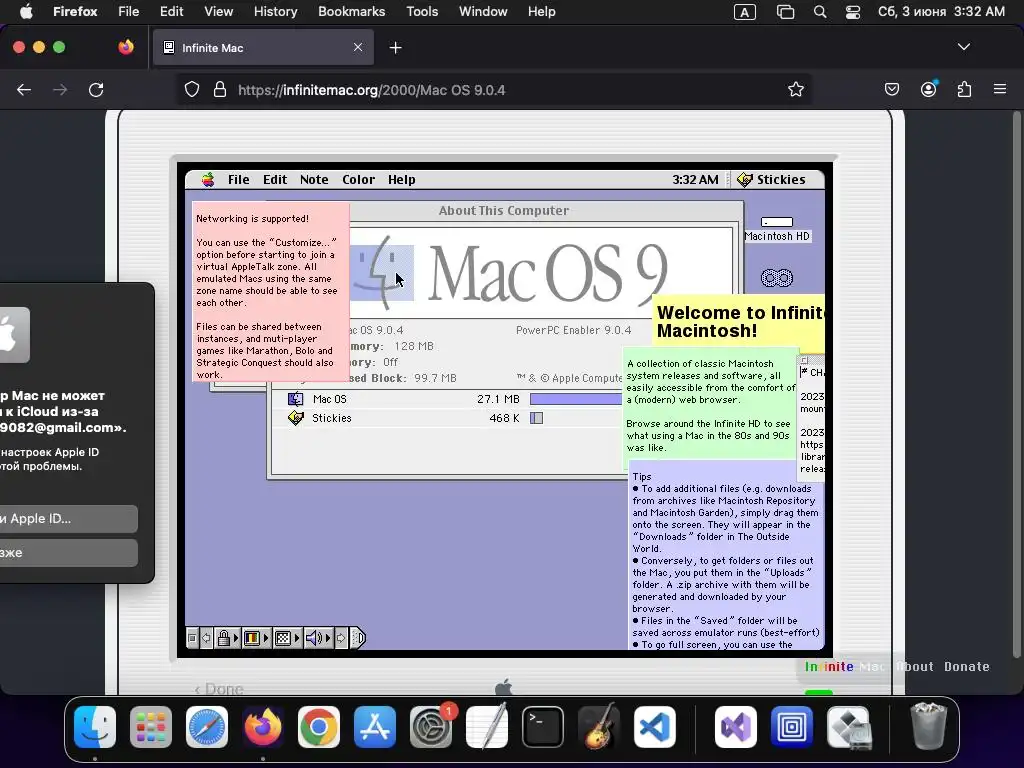Open the Firefox hamburger application menu
Image resolution: width=1024 pixels, height=768 pixels.
(1000, 89)
